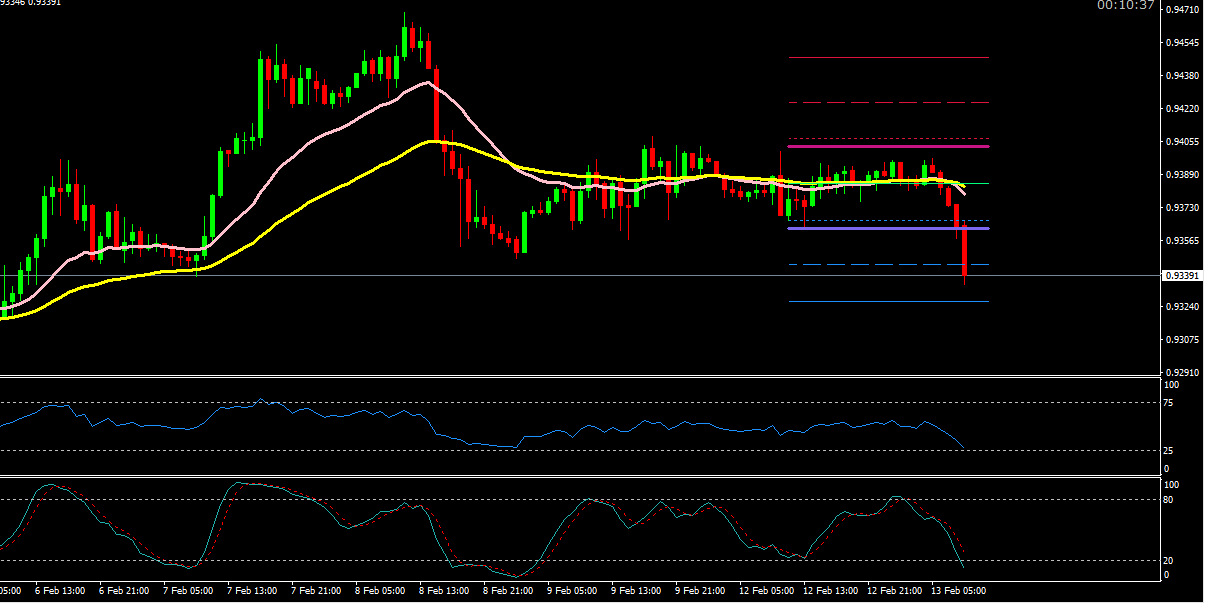
Task: Click the 0.93240 price axis label
Action: click(1185, 307)
